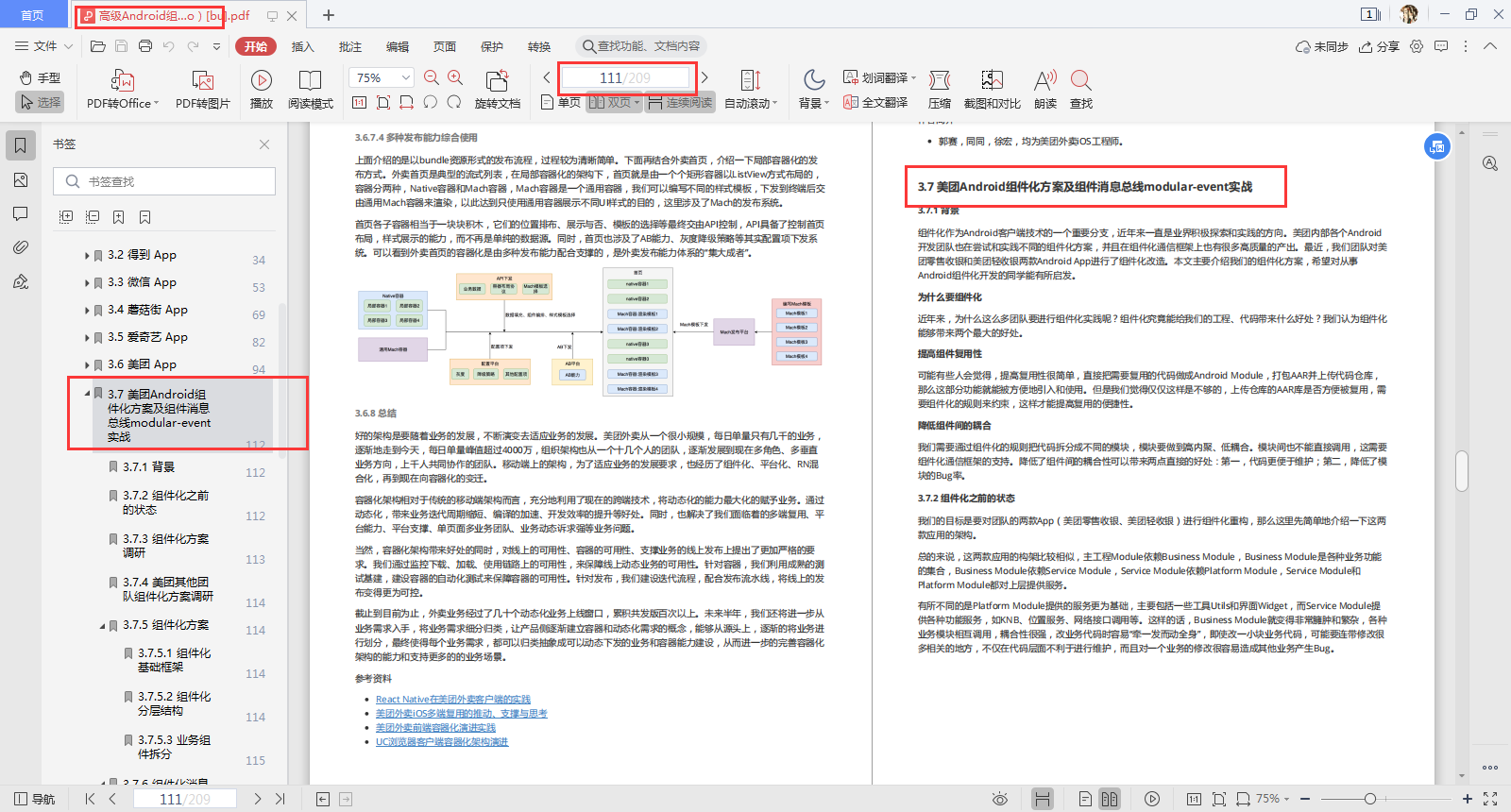Expand the 3.2 得到 App bookmark
The image size is (1511, 812).
click(x=87, y=255)
